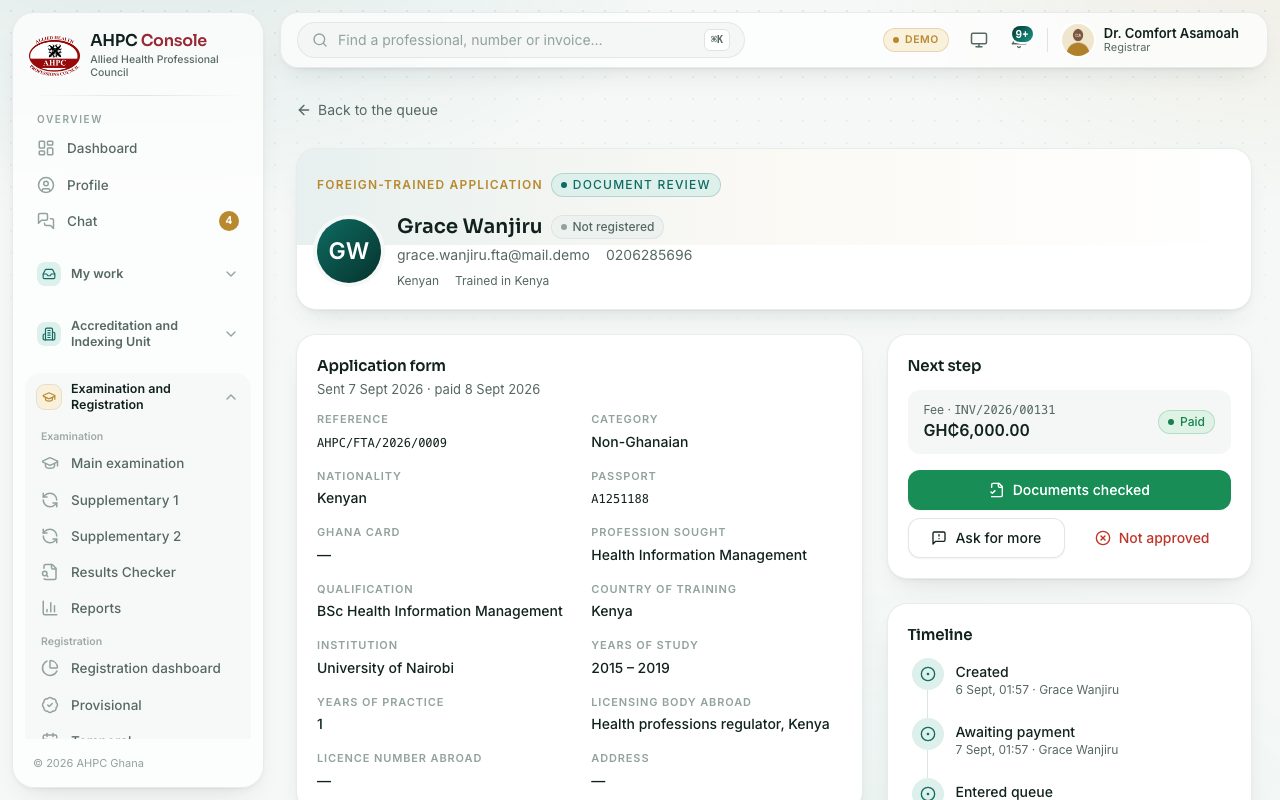Image resolution: width=1280 pixels, height=800 pixels.
Task: Click the institution University of Nairobi
Action: click(x=385, y=668)
